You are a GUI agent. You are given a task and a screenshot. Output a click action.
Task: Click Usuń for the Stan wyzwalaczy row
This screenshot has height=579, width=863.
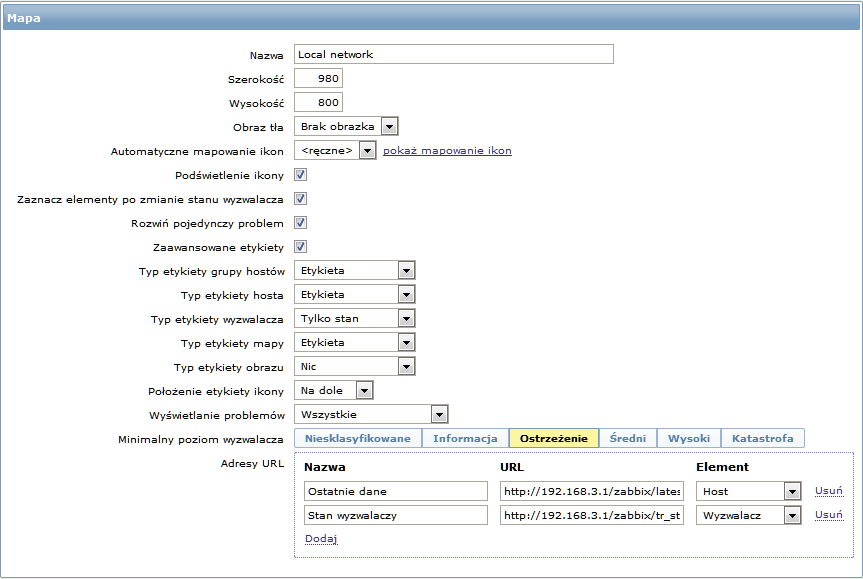point(829,515)
